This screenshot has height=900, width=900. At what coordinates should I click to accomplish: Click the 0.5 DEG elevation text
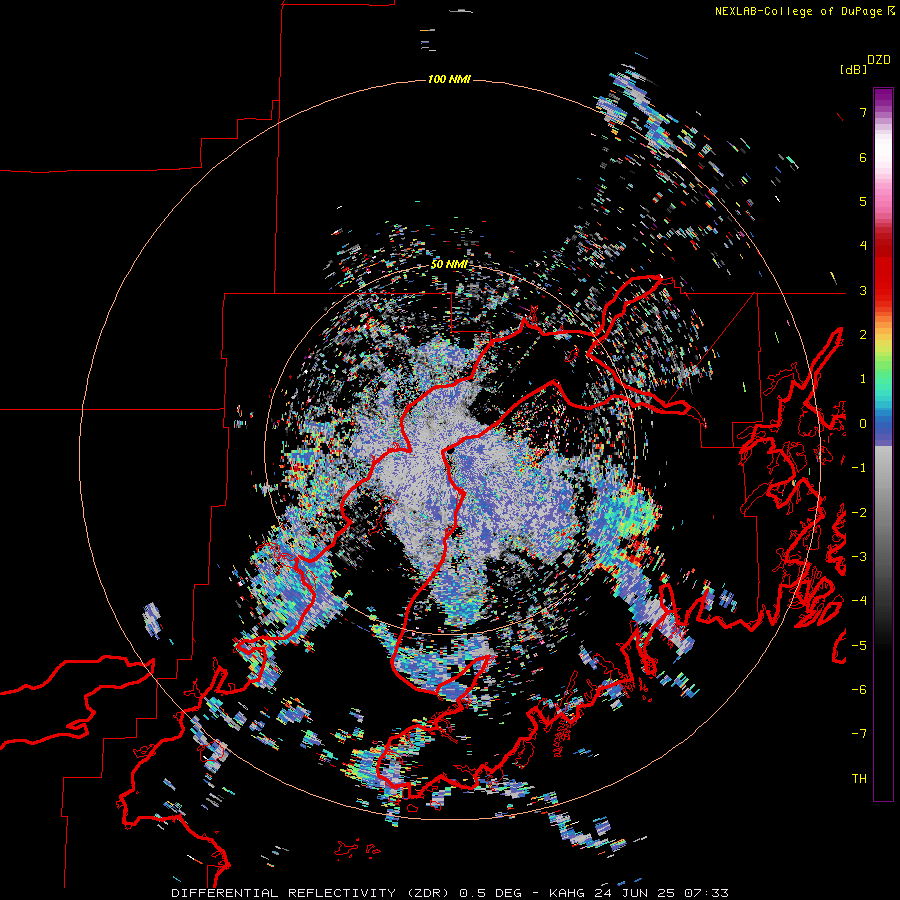(490, 893)
